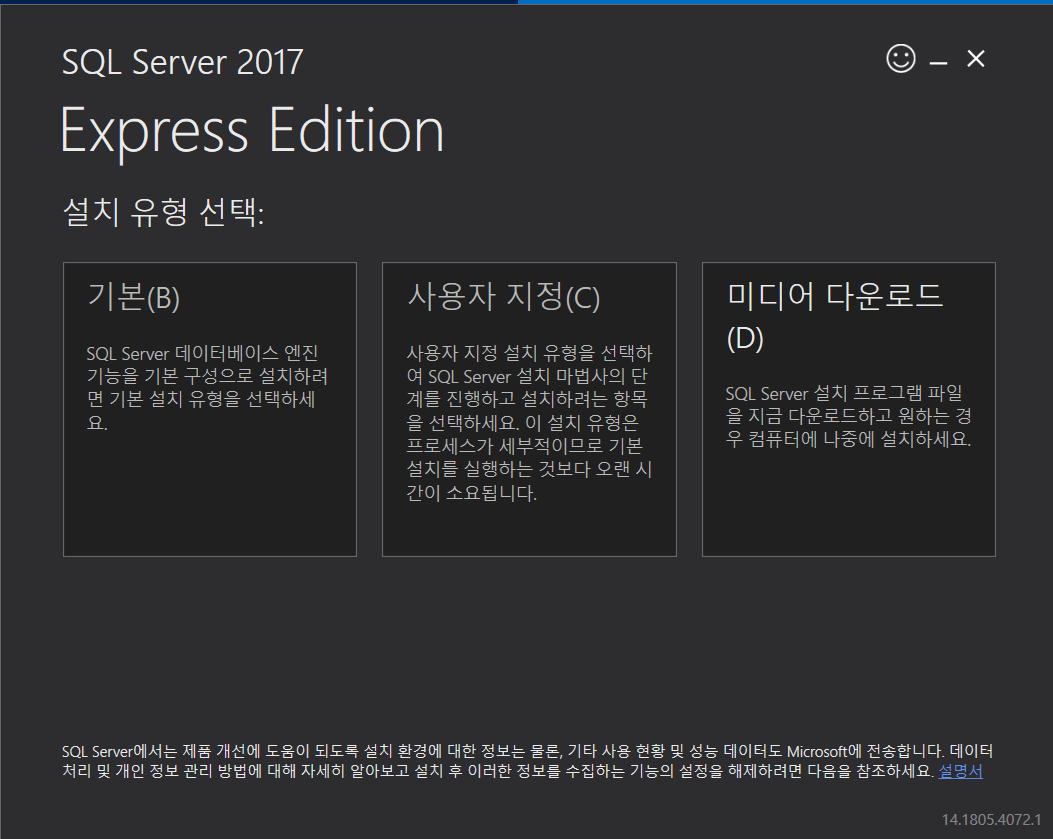Click the 설치 유형 선택: heading
1053x839 pixels.
[x=163, y=212]
